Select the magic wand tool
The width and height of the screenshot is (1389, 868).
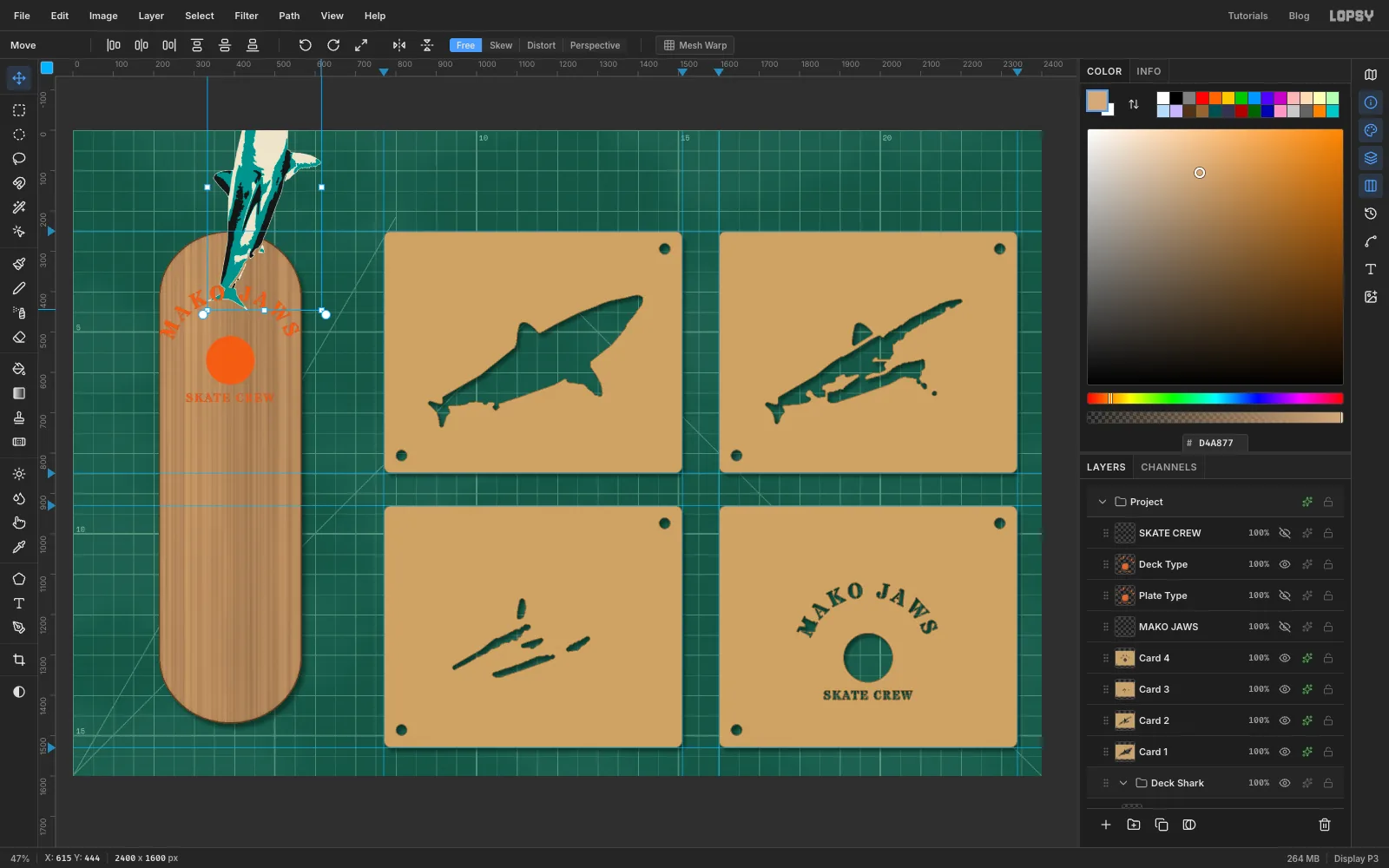point(19,207)
